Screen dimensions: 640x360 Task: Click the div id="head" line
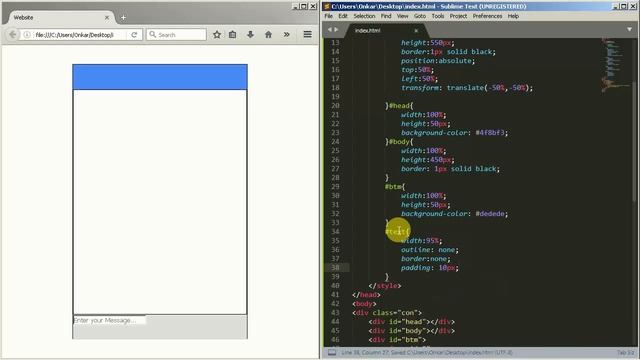click(x=411, y=322)
